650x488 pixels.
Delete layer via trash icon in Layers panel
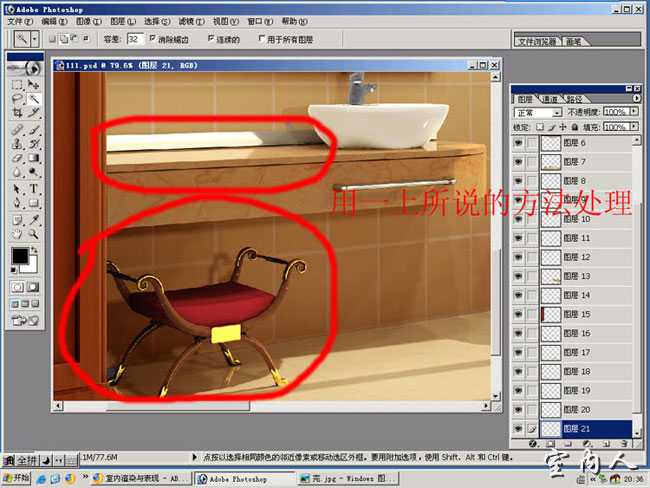pos(624,444)
